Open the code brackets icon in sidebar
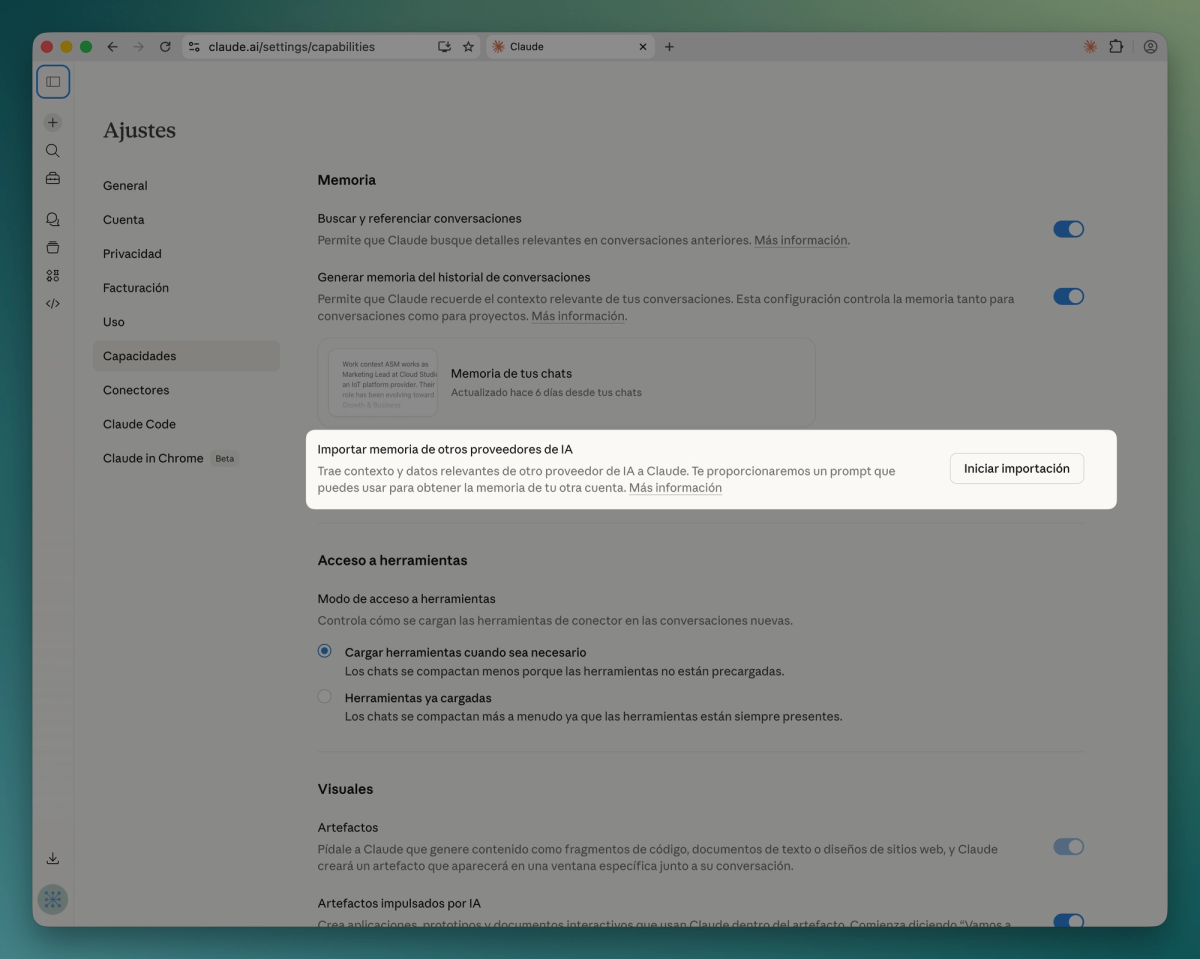1200x959 pixels. tap(53, 303)
